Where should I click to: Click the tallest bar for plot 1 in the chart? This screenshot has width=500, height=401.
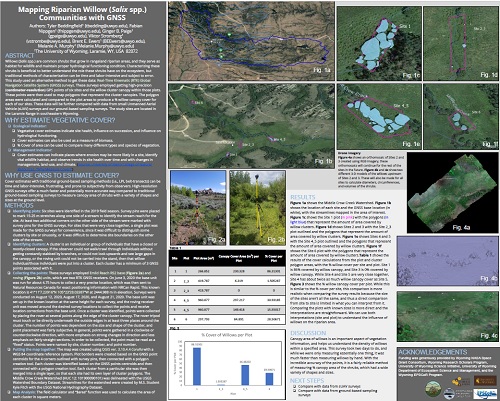click(197, 366)
